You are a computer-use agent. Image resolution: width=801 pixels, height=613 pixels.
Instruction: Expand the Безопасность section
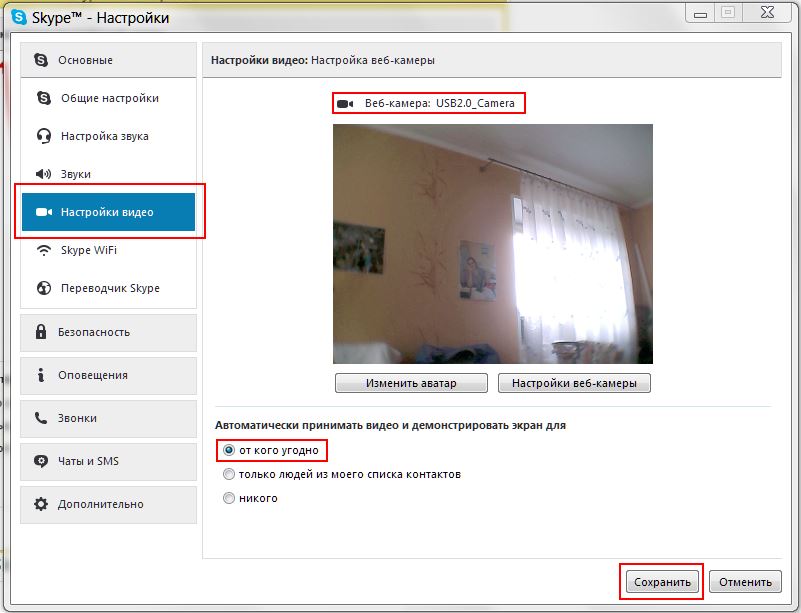click(x=108, y=333)
